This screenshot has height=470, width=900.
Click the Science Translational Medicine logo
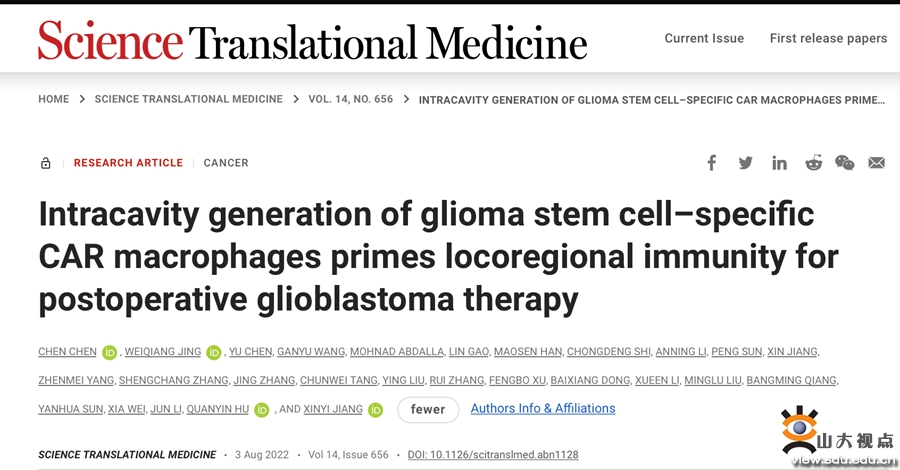[x=313, y=41]
